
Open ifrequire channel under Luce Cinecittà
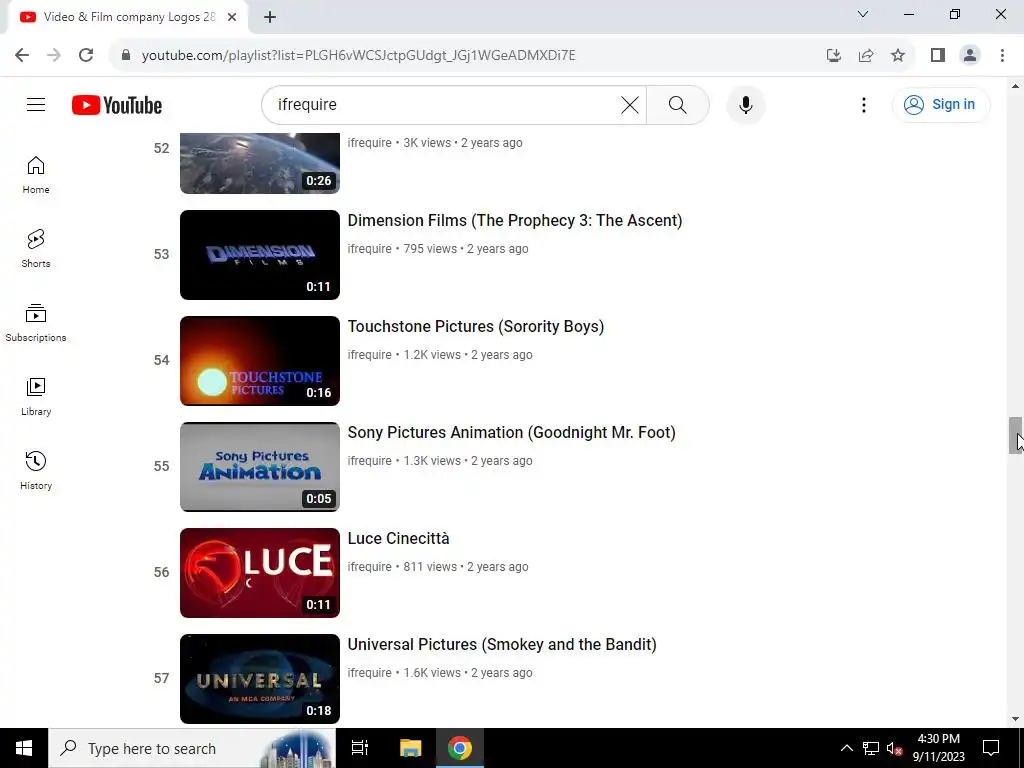point(370,567)
